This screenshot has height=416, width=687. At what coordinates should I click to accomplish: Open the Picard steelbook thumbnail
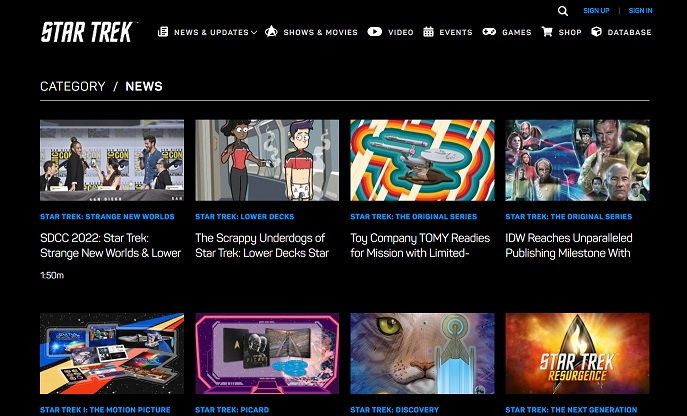click(267, 353)
